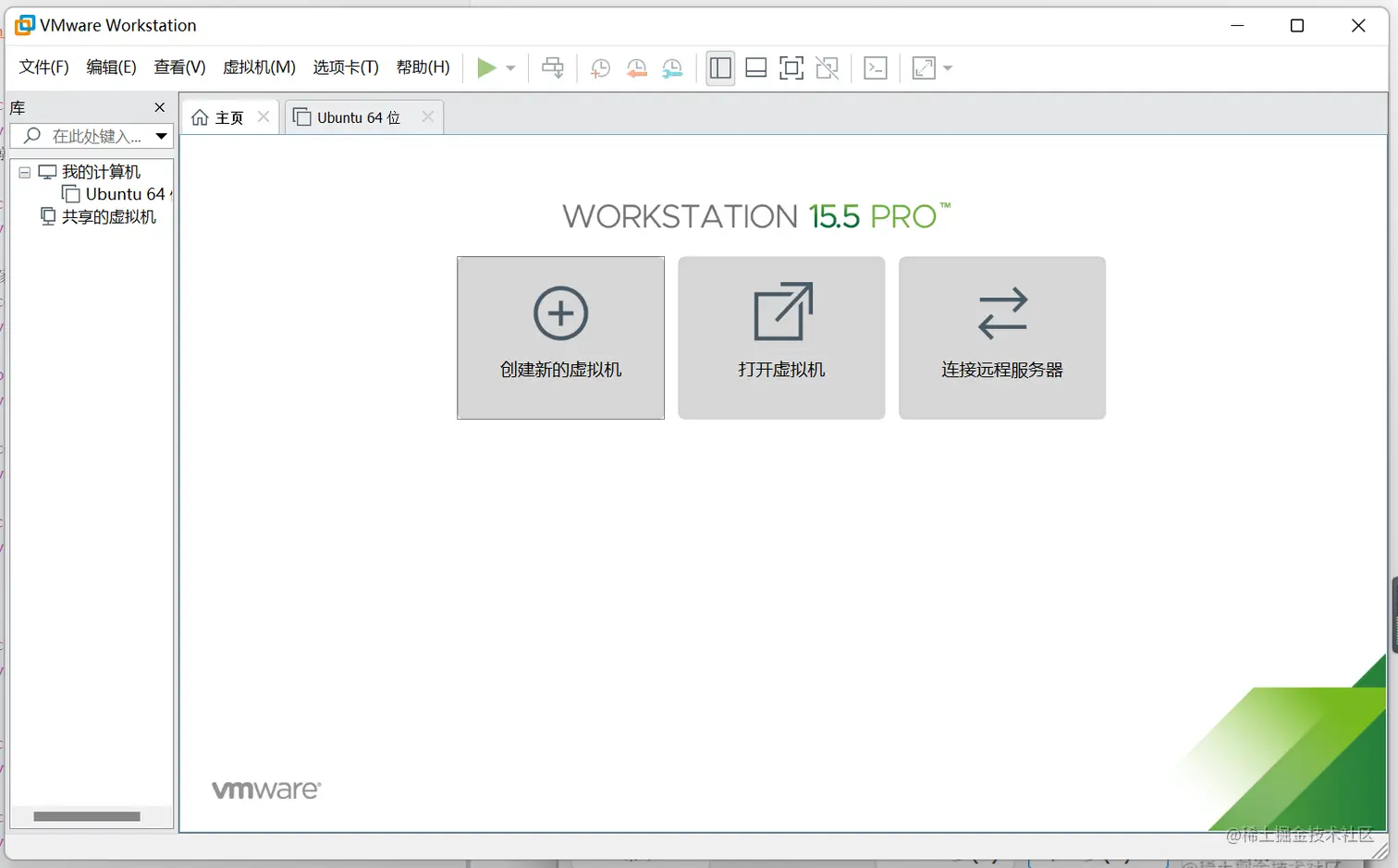Click the 创建新的虚拟机 tile
This screenshot has width=1398, height=868.
pyautogui.click(x=560, y=337)
